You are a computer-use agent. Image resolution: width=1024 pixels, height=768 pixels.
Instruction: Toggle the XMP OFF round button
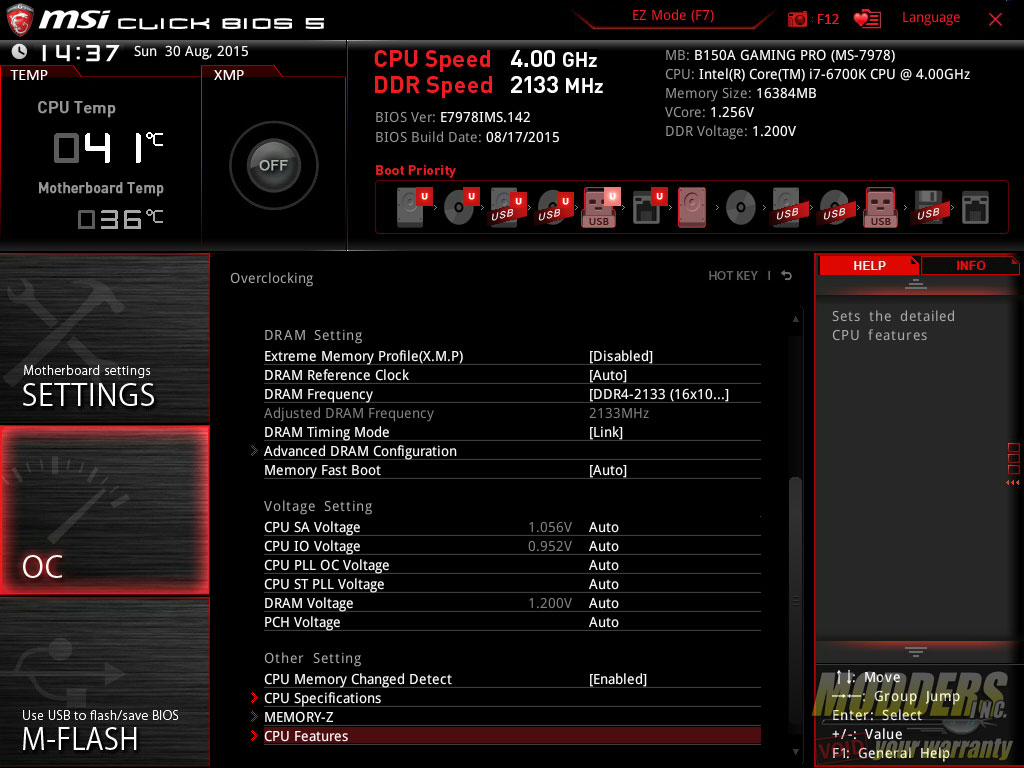click(274, 165)
